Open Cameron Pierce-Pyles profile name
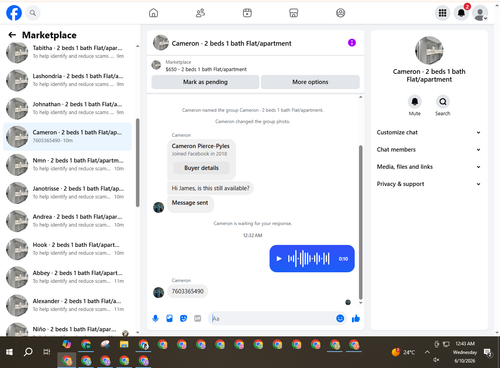 click(201, 146)
